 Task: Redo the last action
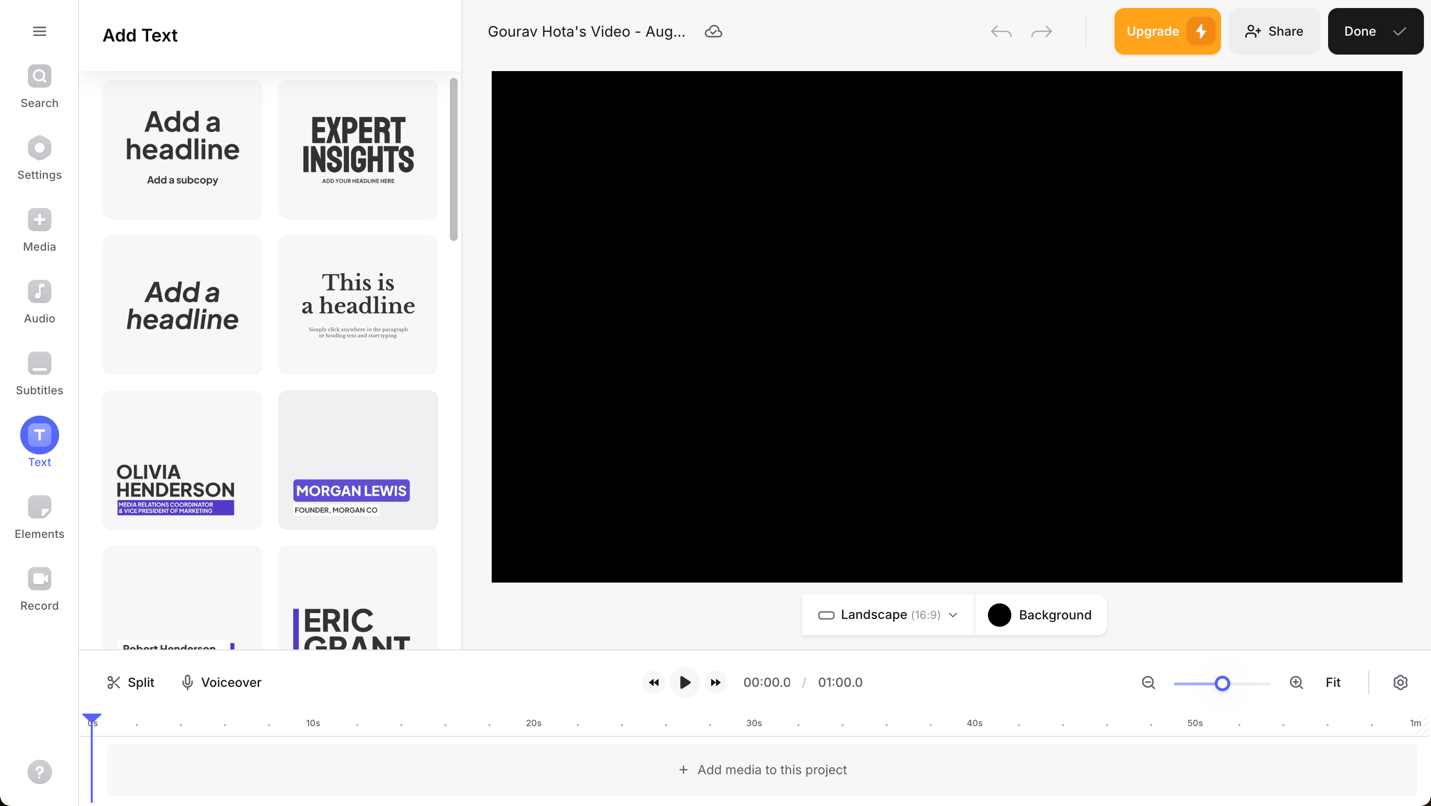coord(1042,32)
